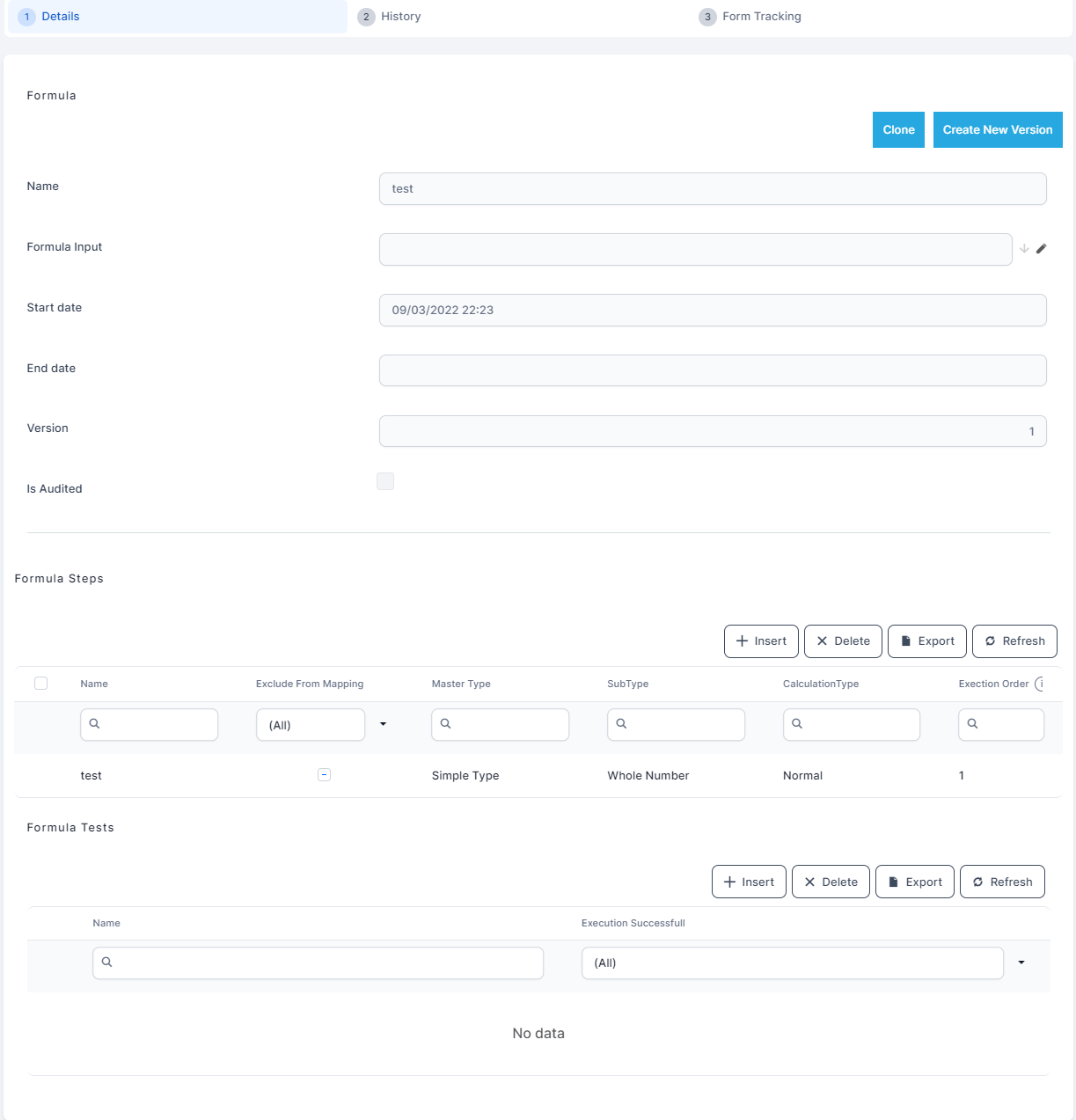Refresh the Formula Tests grid

[x=1002, y=882]
